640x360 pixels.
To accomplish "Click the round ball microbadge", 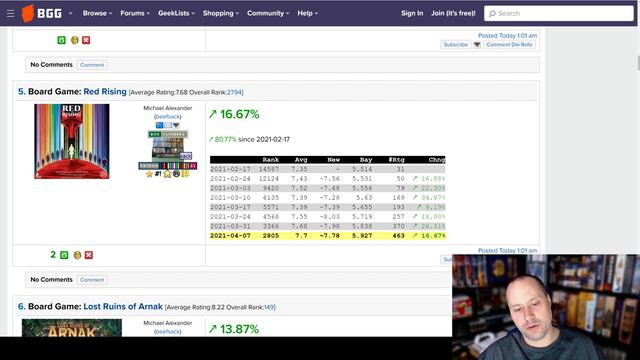I will tap(176, 174).
